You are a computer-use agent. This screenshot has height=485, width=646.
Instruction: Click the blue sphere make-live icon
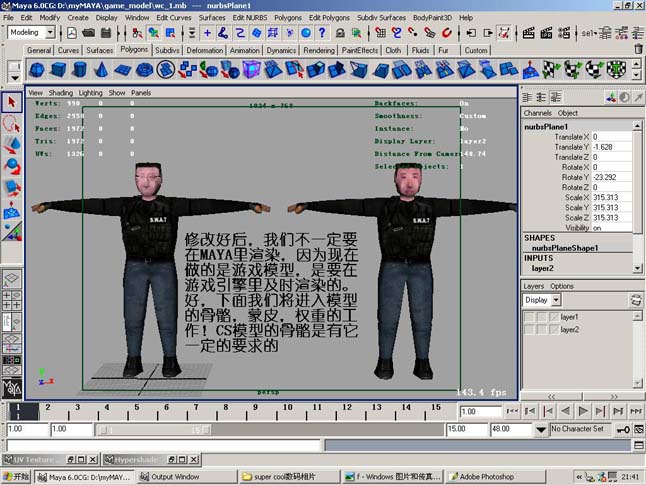pos(306,33)
